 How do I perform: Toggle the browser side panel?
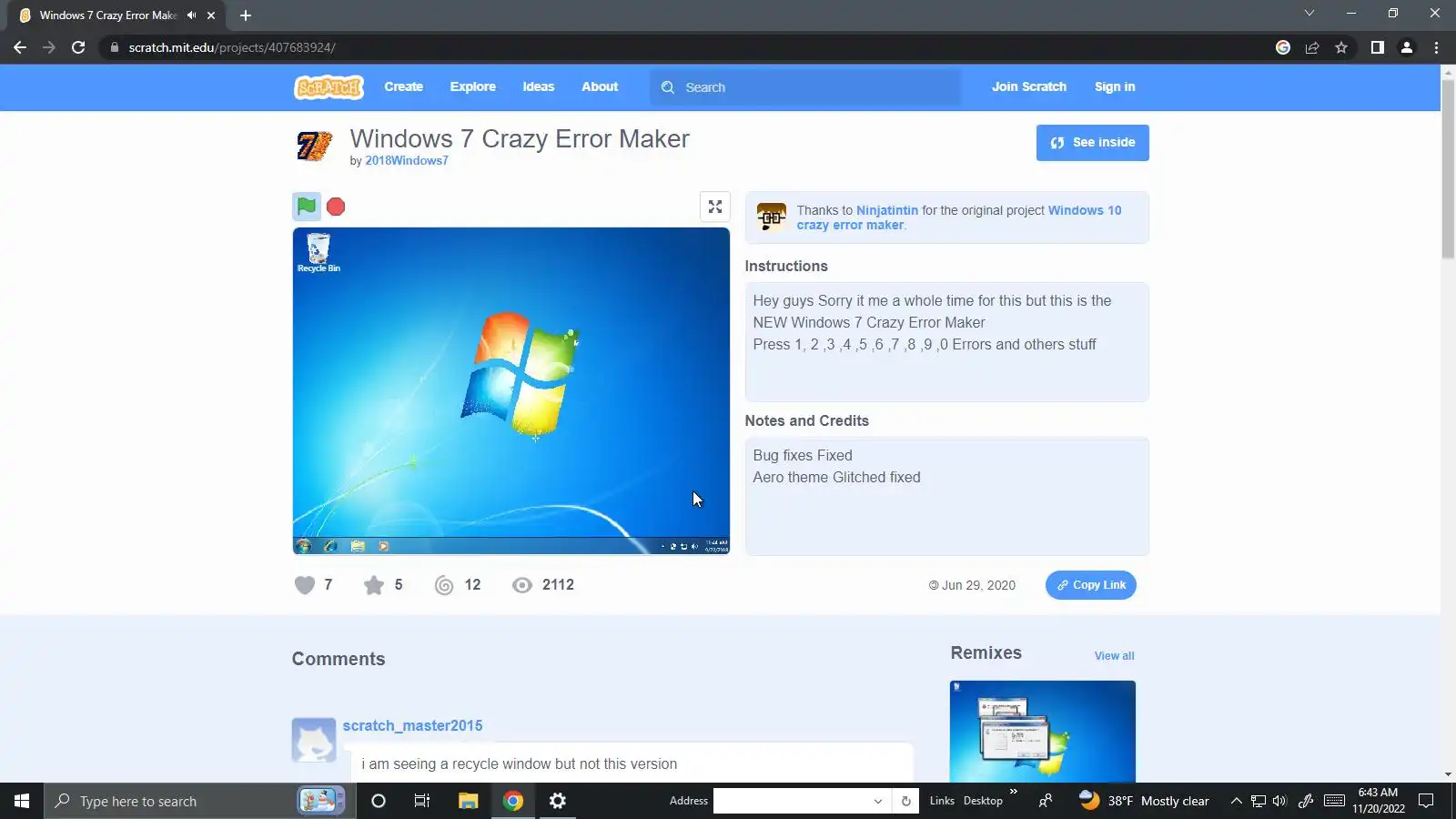click(x=1378, y=47)
